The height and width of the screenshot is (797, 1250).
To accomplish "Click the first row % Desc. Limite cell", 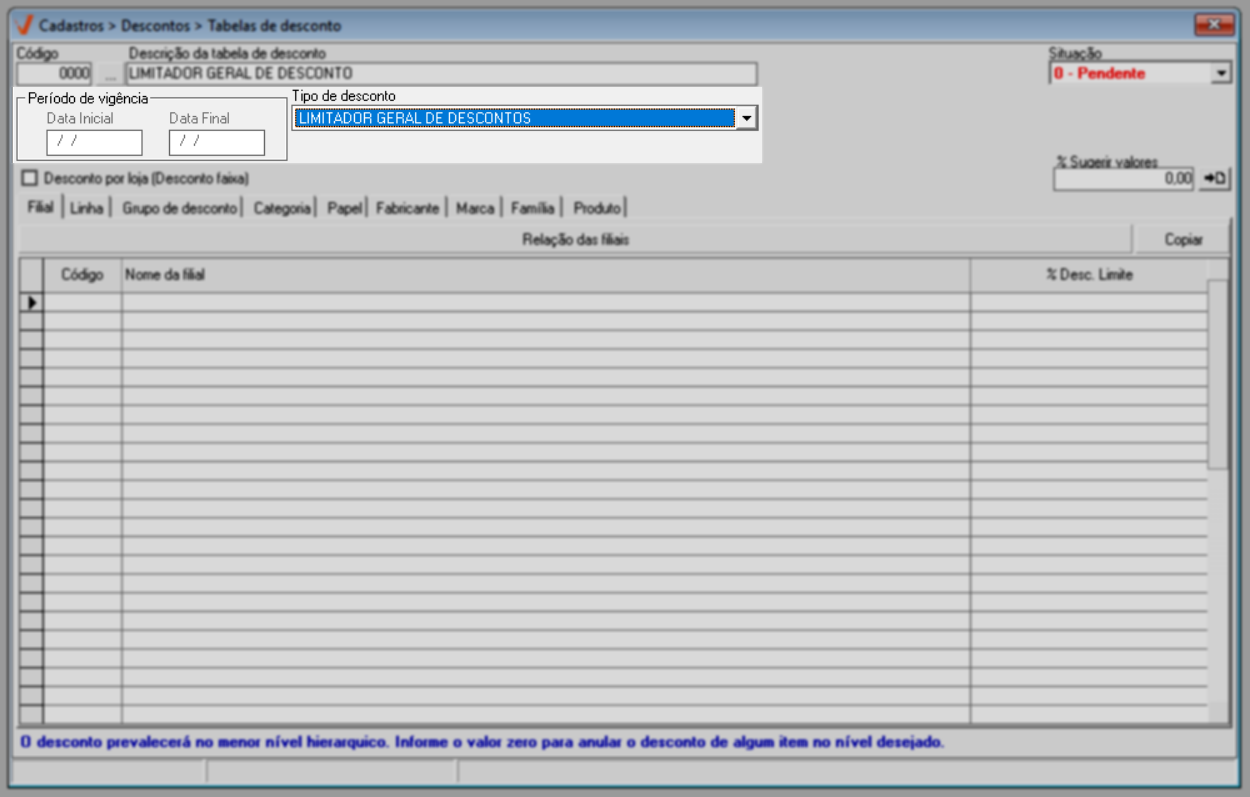I will tap(1089, 302).
